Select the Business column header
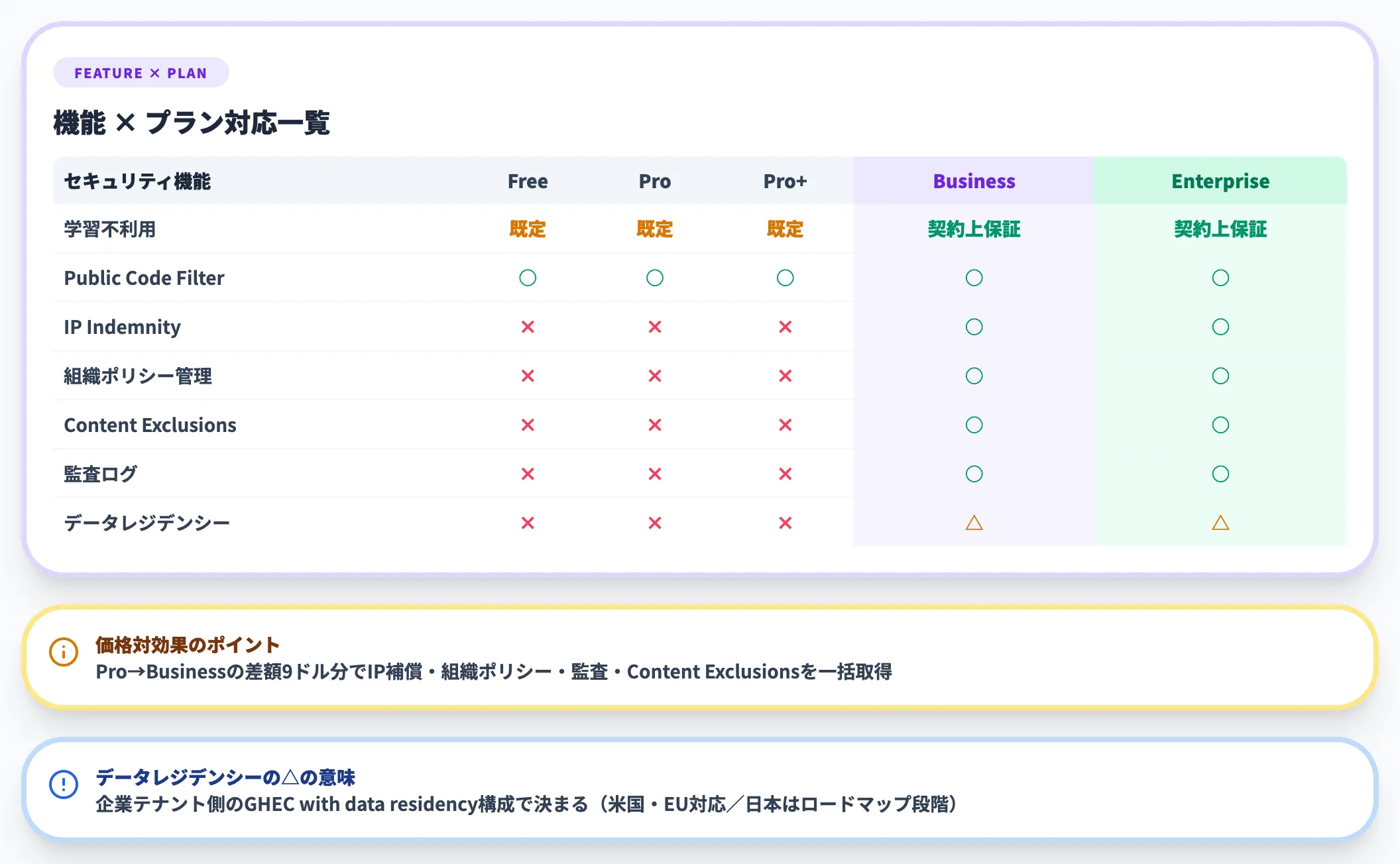Viewport: 1400px width, 864px height. 974,181
